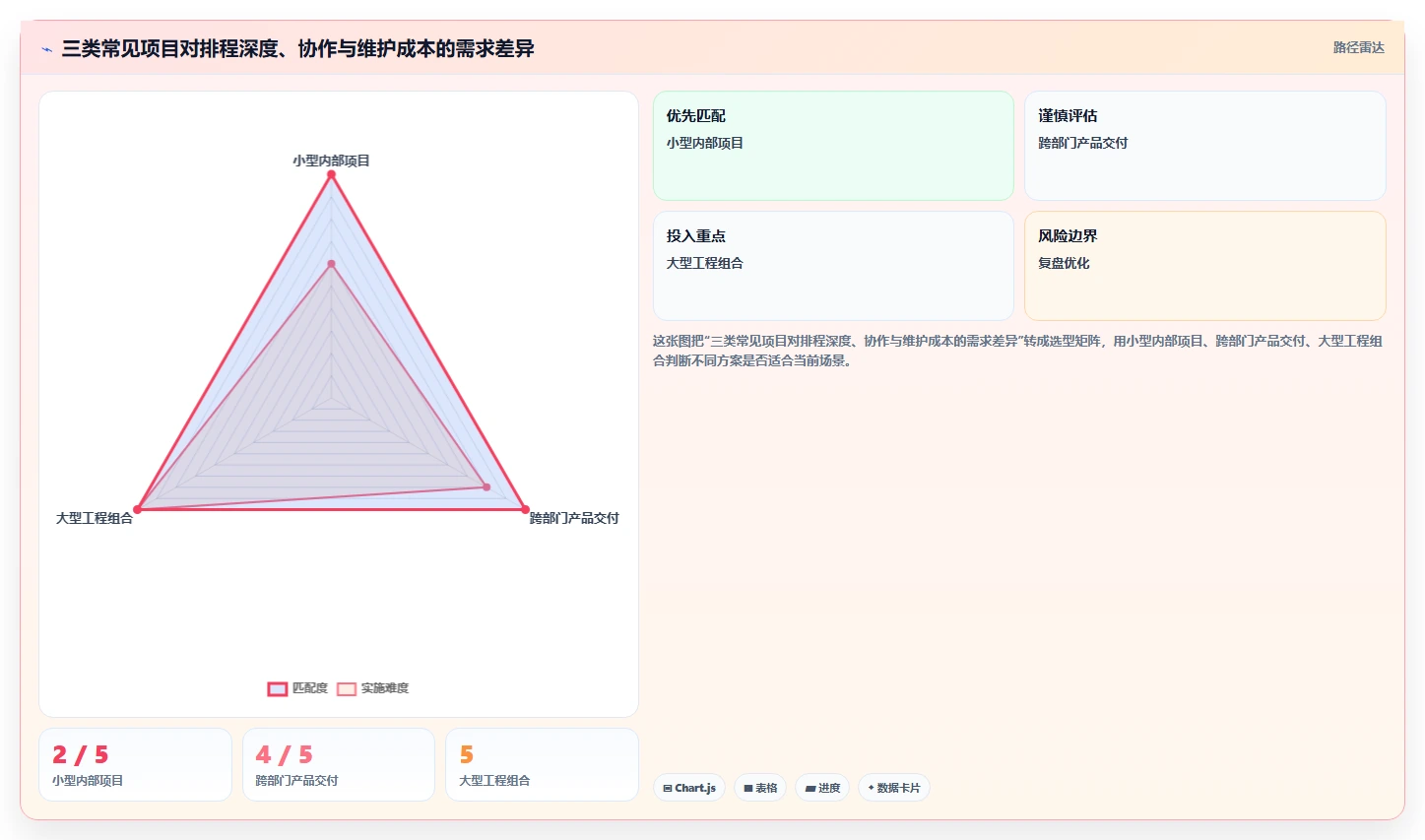The image size is (1425, 840).
Task: Click the 表格 tag chip
Action: (760, 788)
